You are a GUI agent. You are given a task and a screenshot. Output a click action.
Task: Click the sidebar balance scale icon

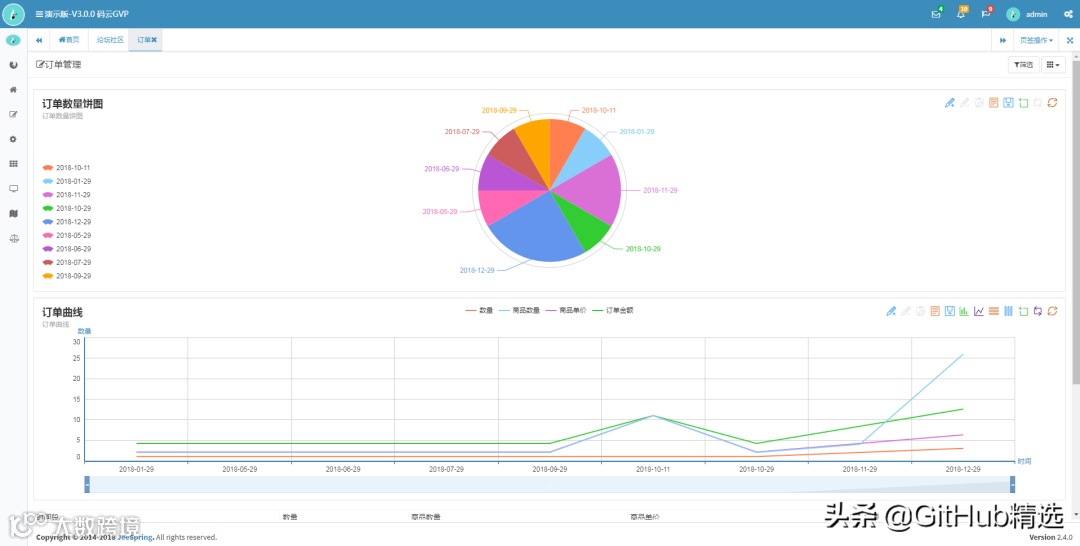tap(13, 238)
